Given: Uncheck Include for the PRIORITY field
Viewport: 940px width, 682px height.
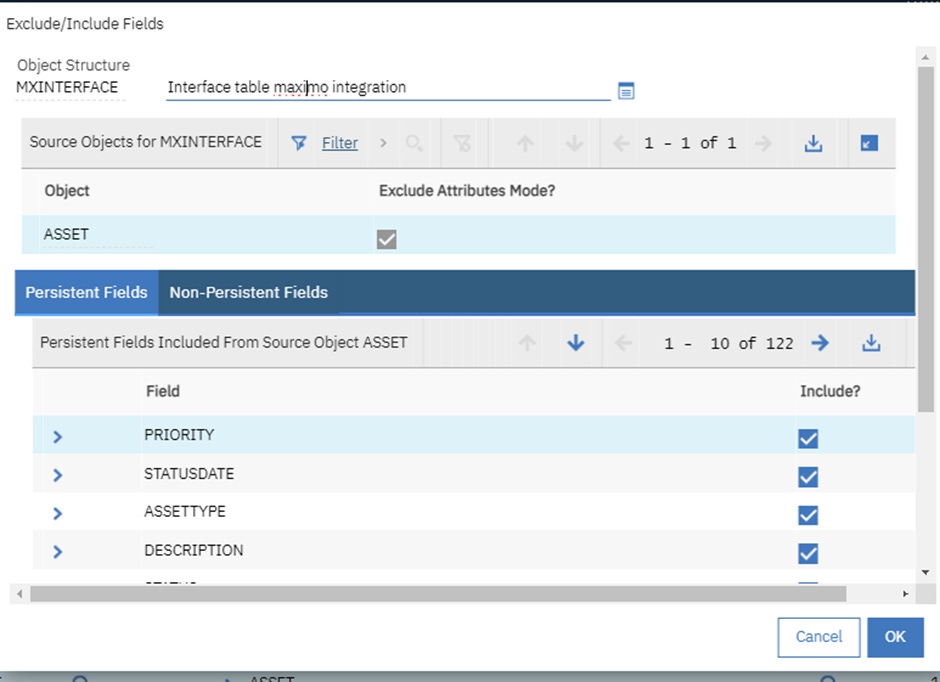Looking at the screenshot, I should [808, 438].
